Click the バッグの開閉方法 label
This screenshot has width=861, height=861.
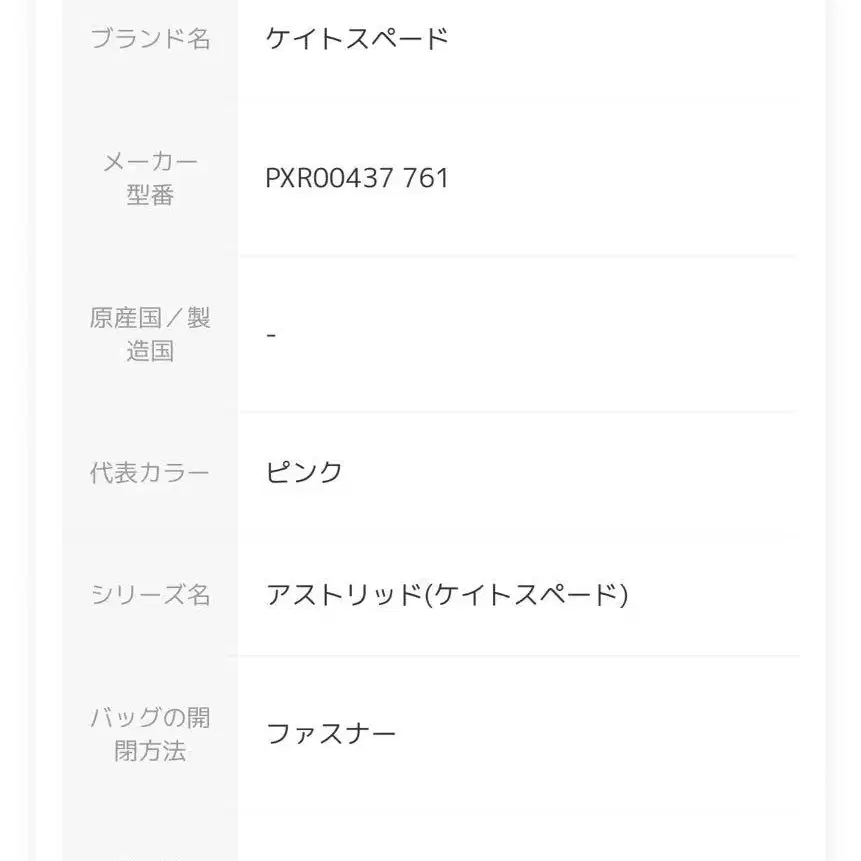point(150,734)
